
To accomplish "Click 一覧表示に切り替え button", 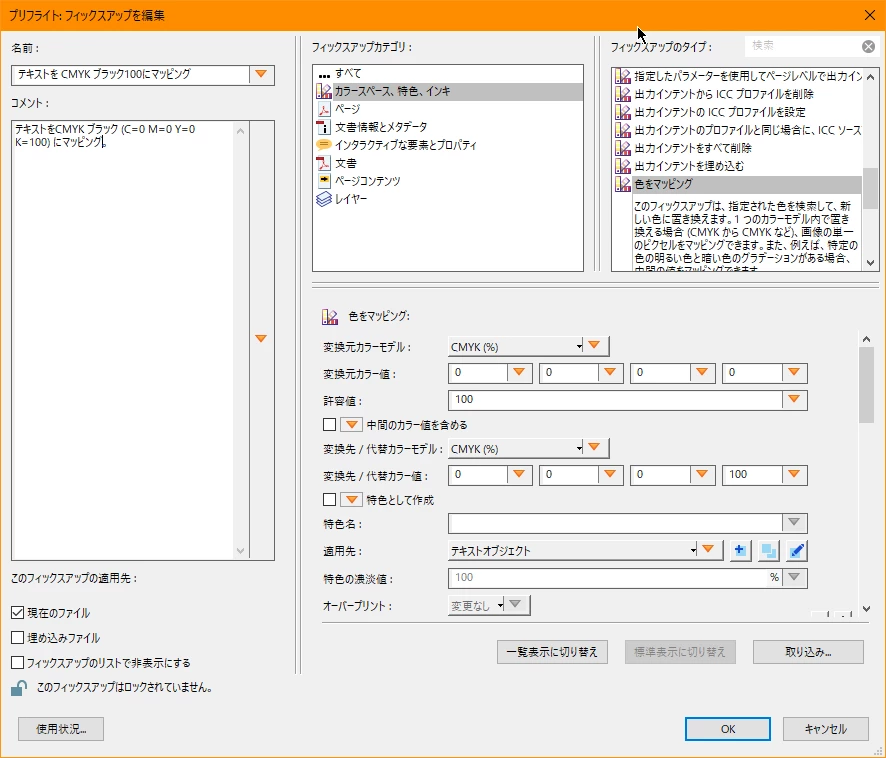I will (552, 652).
